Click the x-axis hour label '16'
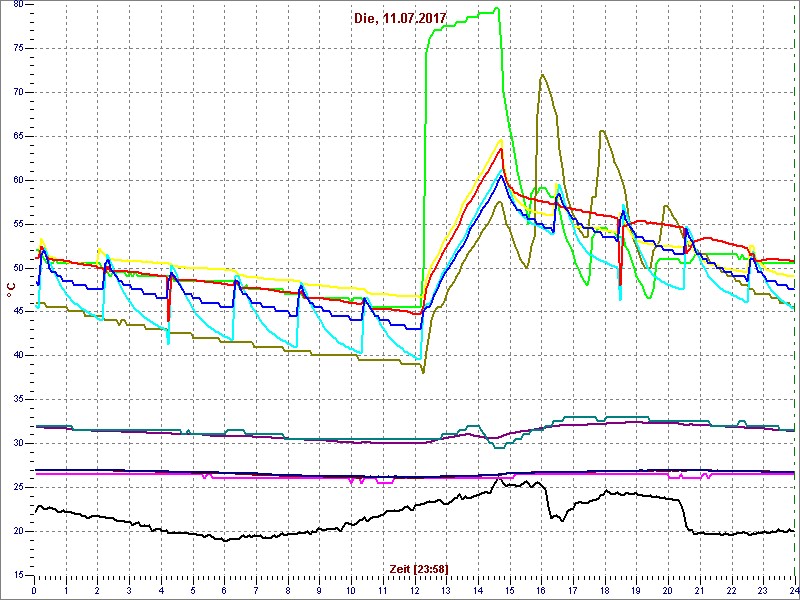Image resolution: width=800 pixels, height=600 pixels. pos(541,590)
